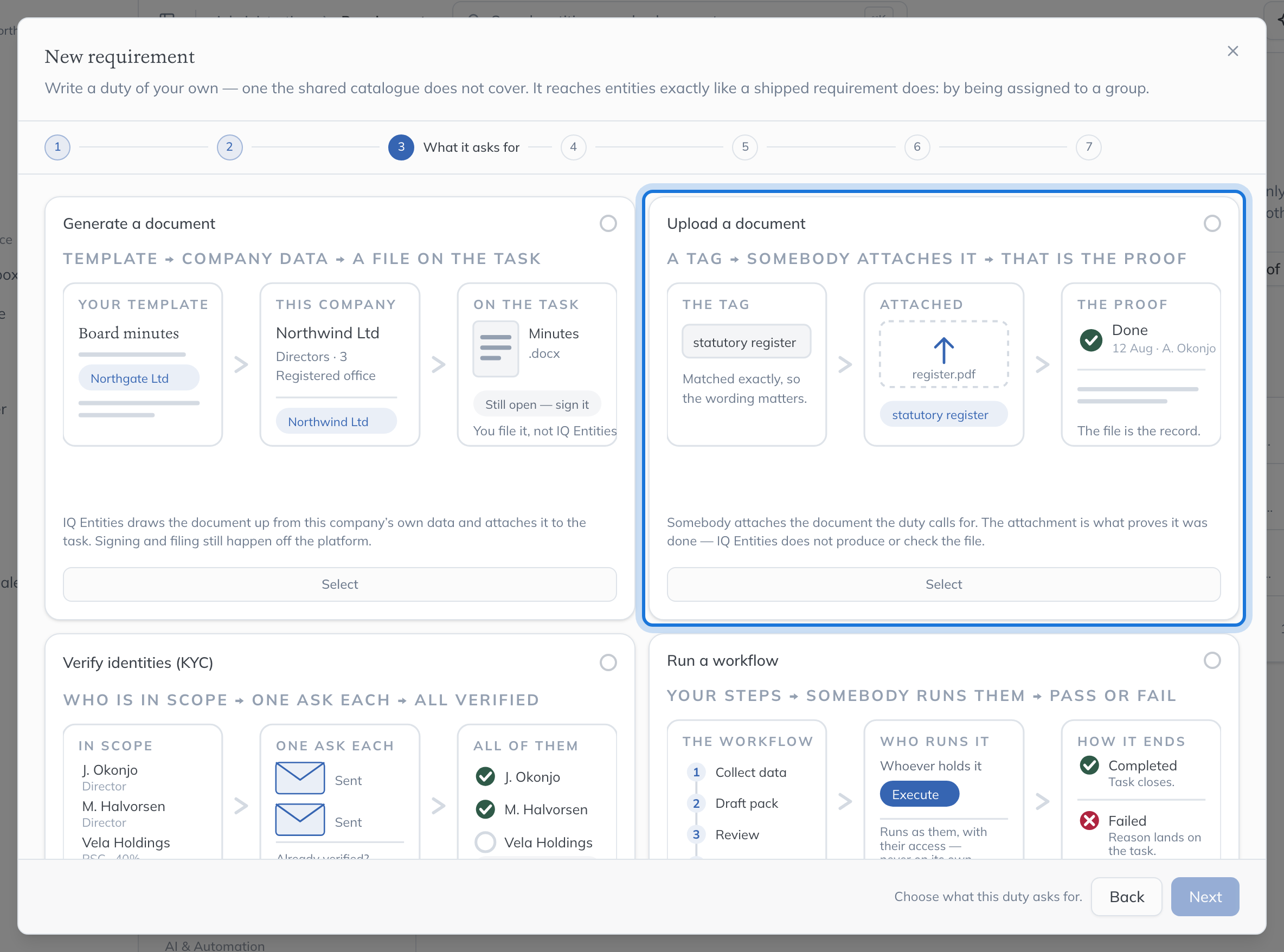Click the red Failed cross icon
Image resolution: width=1284 pixels, height=952 pixels.
coord(1089,821)
